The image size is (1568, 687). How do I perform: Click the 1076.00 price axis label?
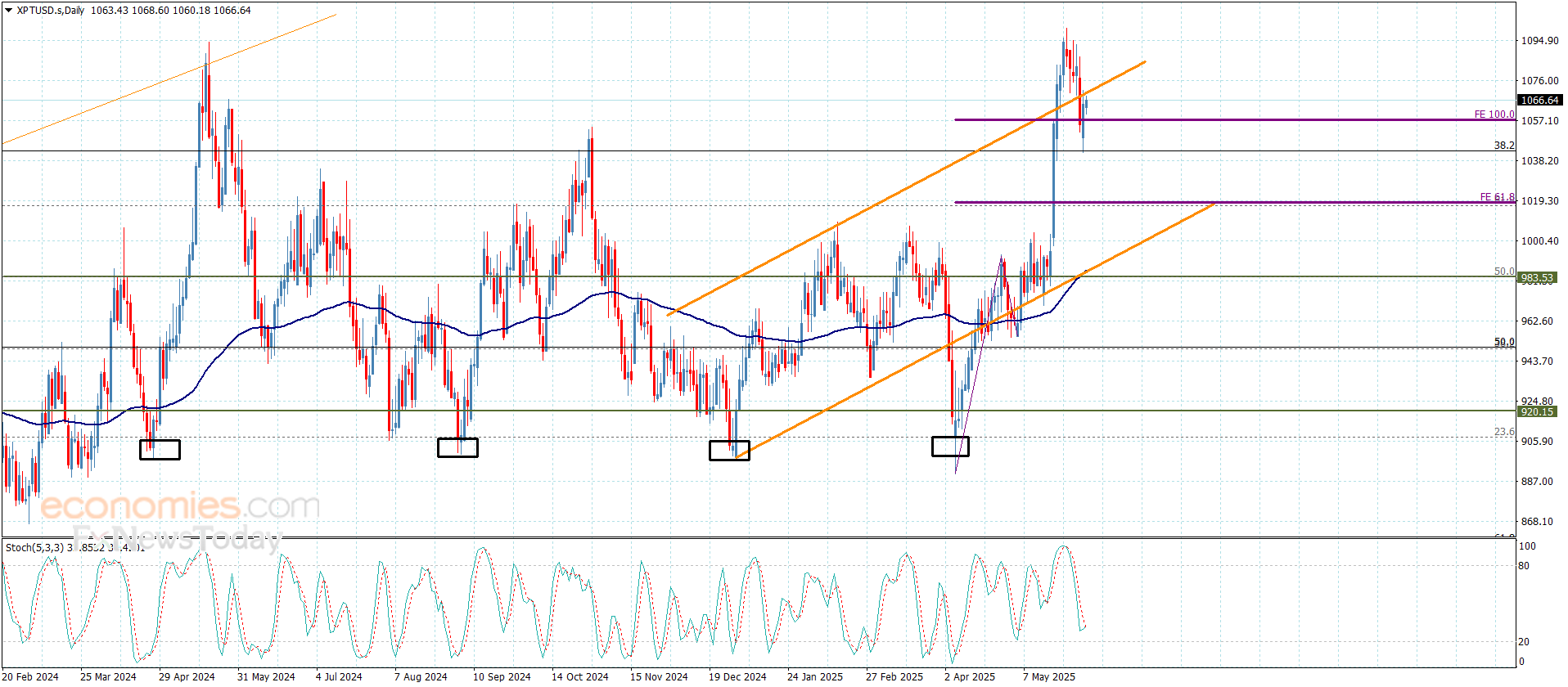coord(1539,81)
